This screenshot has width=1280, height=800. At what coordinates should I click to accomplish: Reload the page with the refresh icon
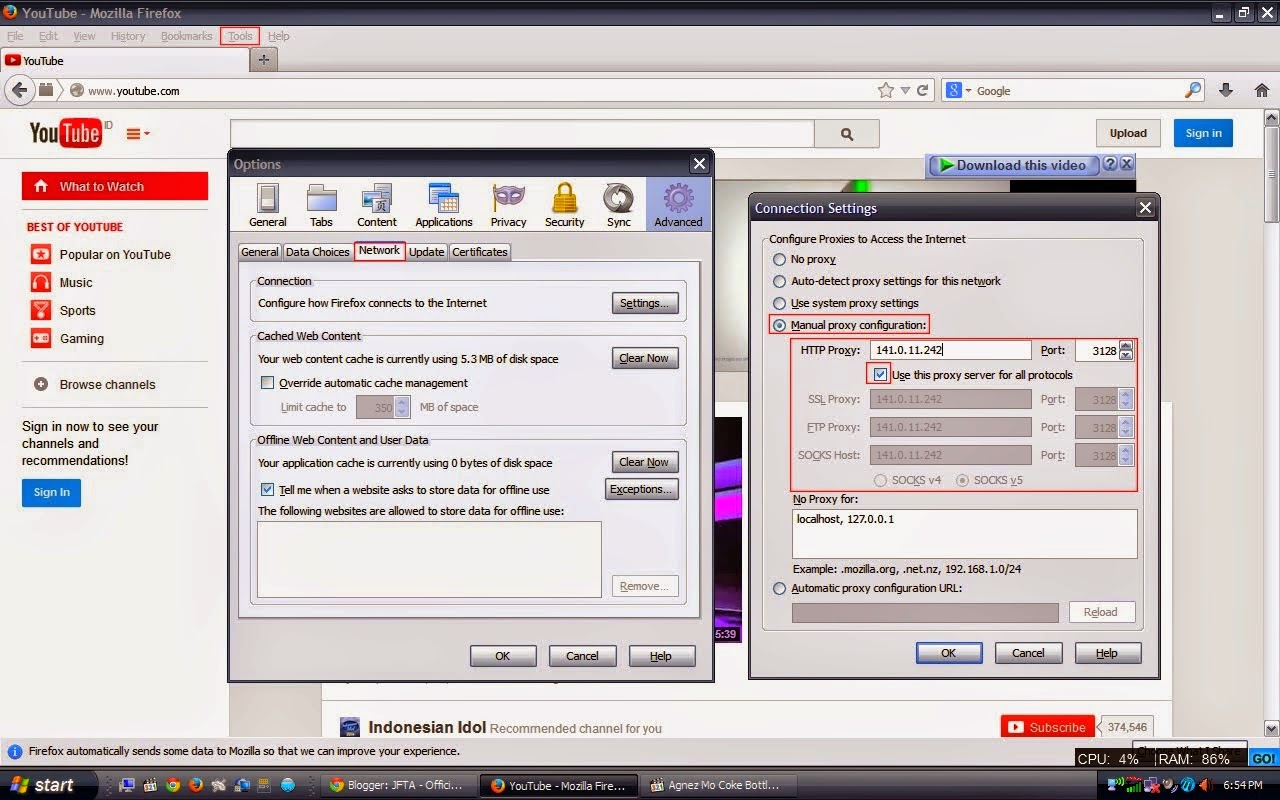point(923,90)
